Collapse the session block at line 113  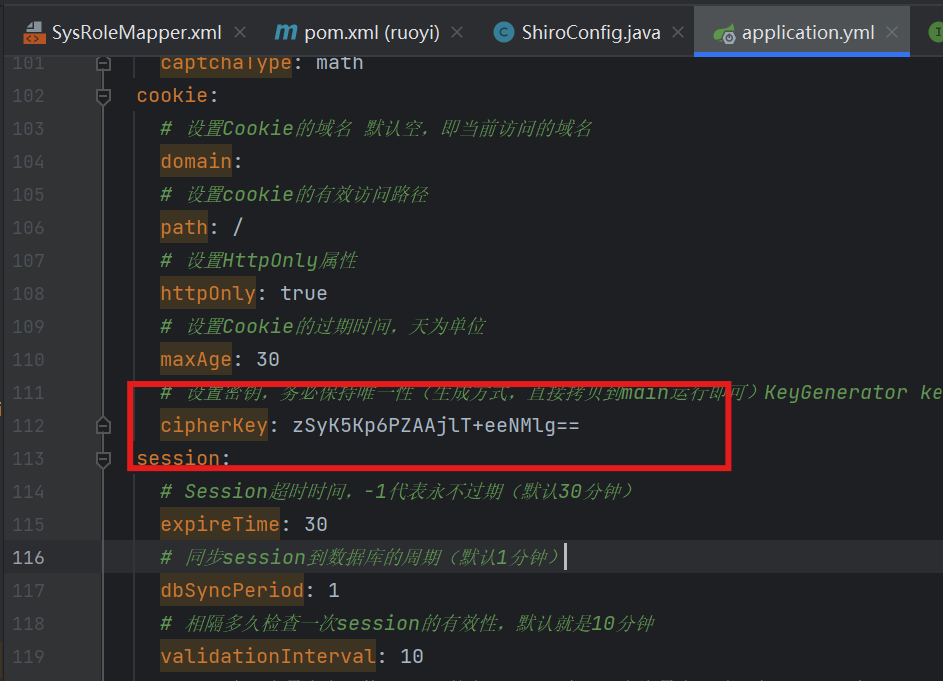103,459
